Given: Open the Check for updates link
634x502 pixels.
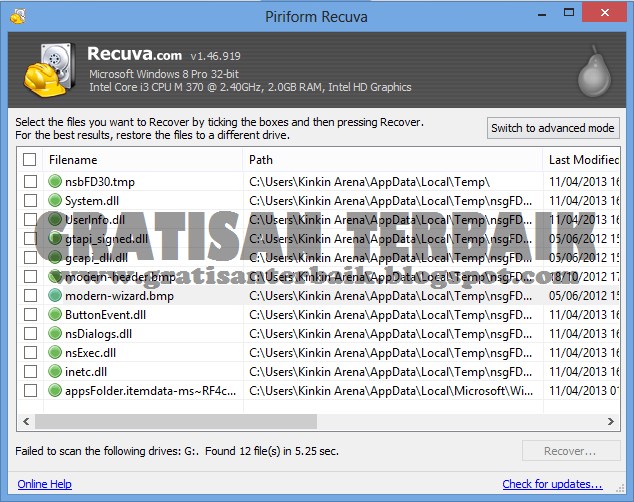Looking at the screenshot, I should tap(552, 484).
